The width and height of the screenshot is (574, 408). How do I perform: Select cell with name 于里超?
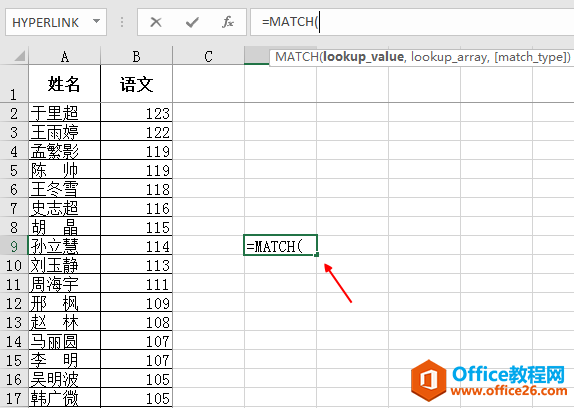[64, 112]
